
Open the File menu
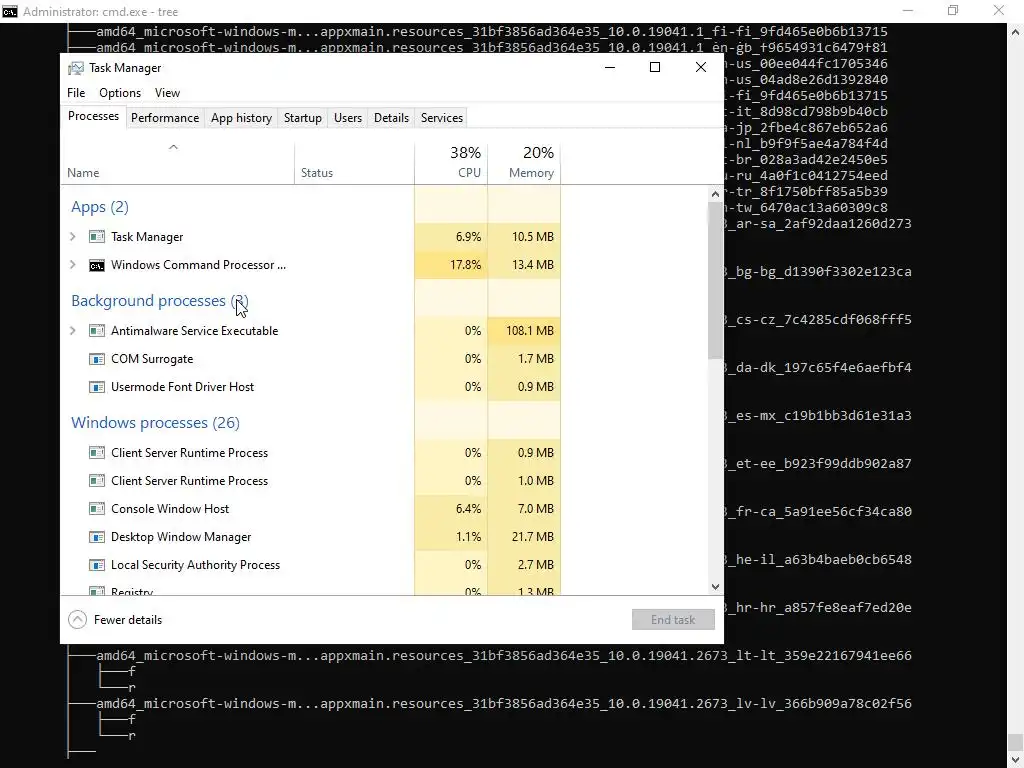[x=76, y=93]
